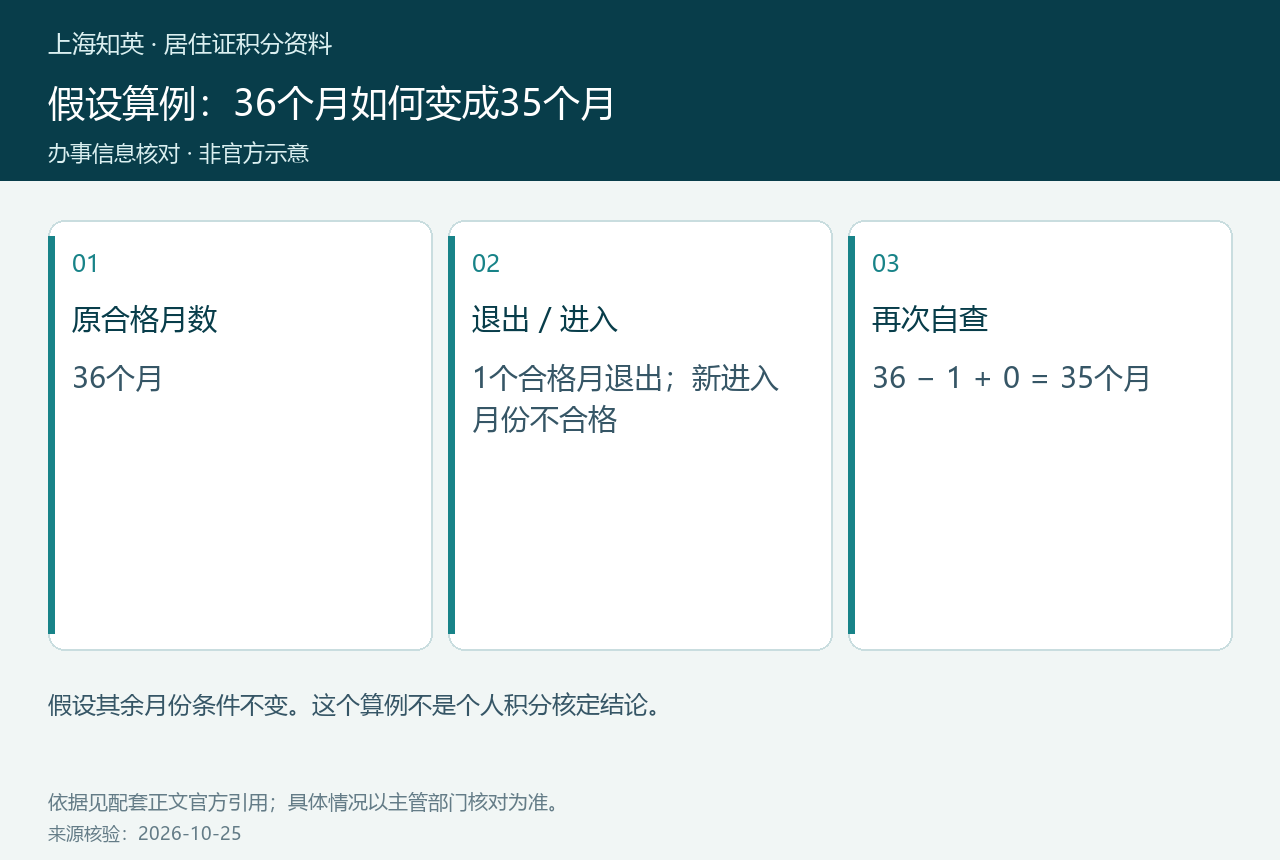Click step number 02
This screenshot has width=1280, height=860.
[x=485, y=264]
